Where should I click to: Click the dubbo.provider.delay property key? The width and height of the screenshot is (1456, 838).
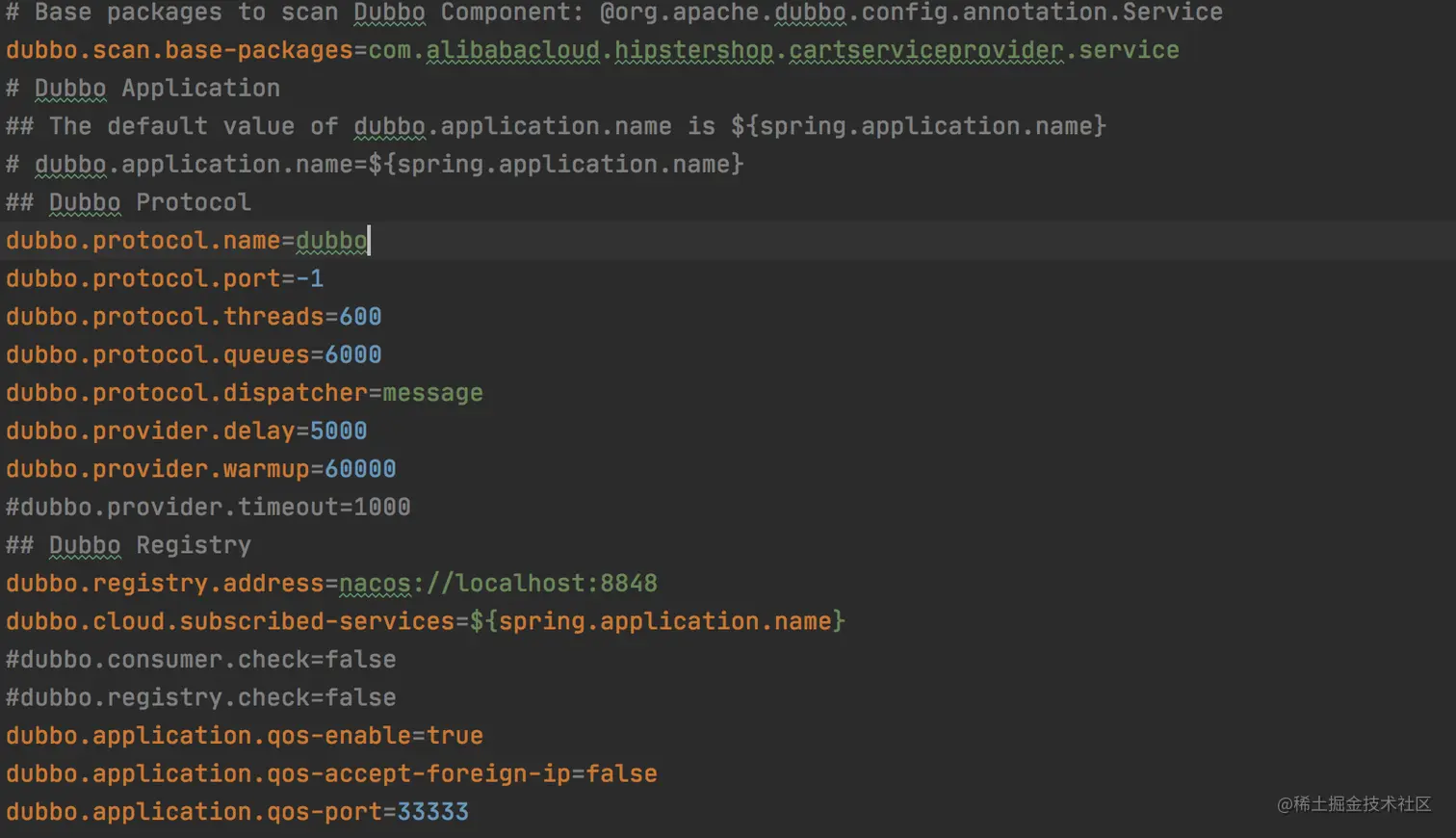pyautogui.click(x=150, y=432)
